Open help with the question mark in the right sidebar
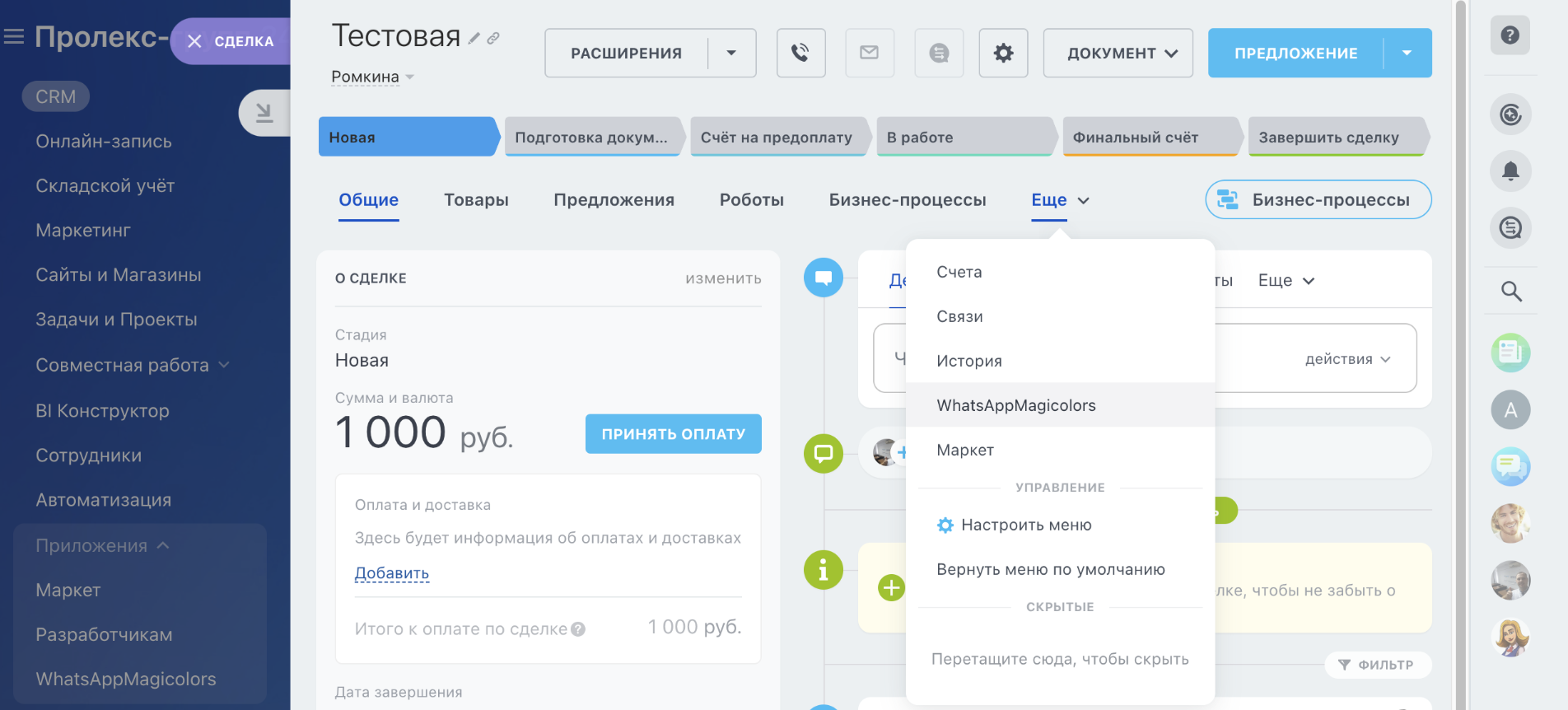The width and height of the screenshot is (1568, 710). [x=1510, y=35]
